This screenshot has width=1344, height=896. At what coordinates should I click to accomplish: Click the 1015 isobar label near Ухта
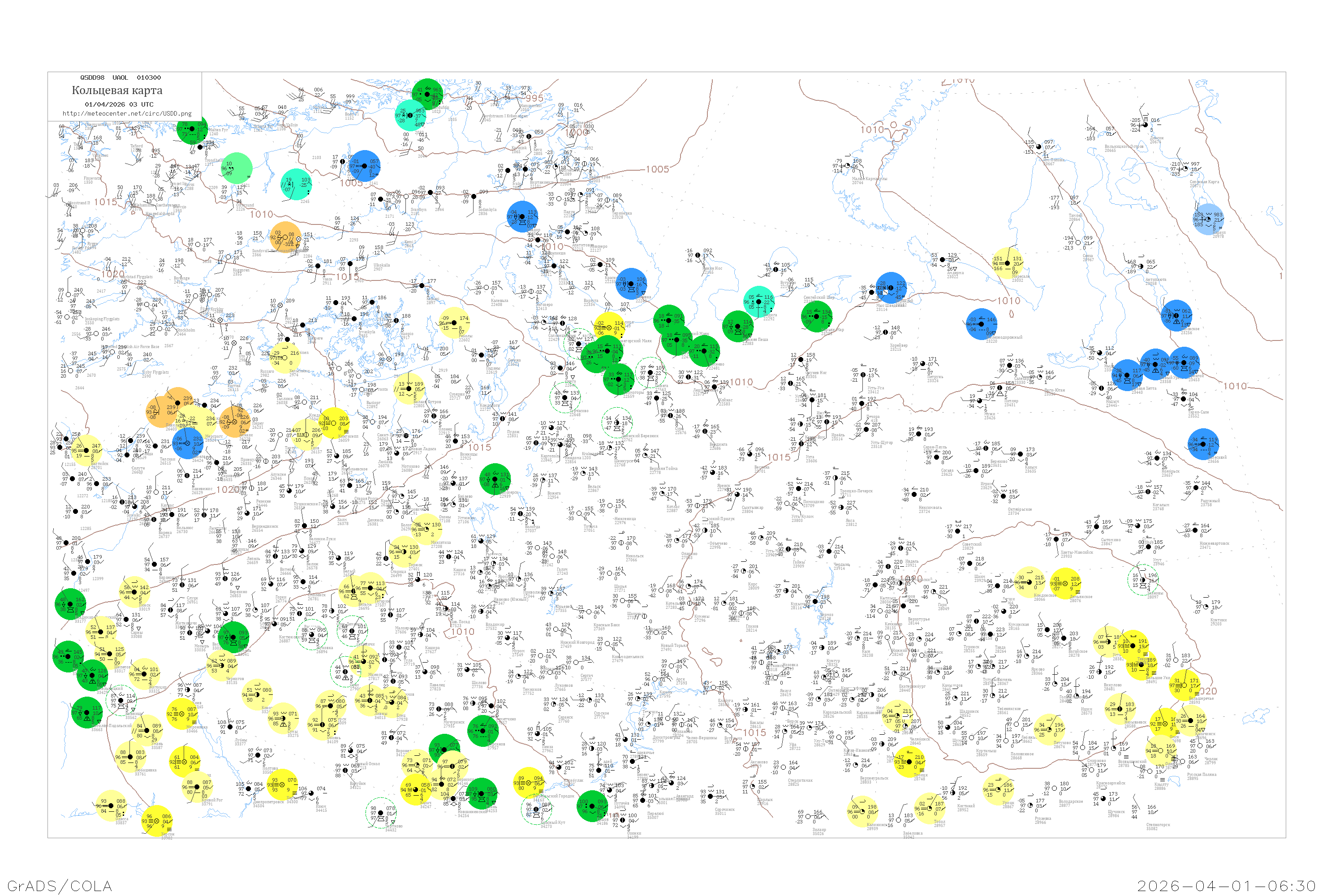pos(779,457)
